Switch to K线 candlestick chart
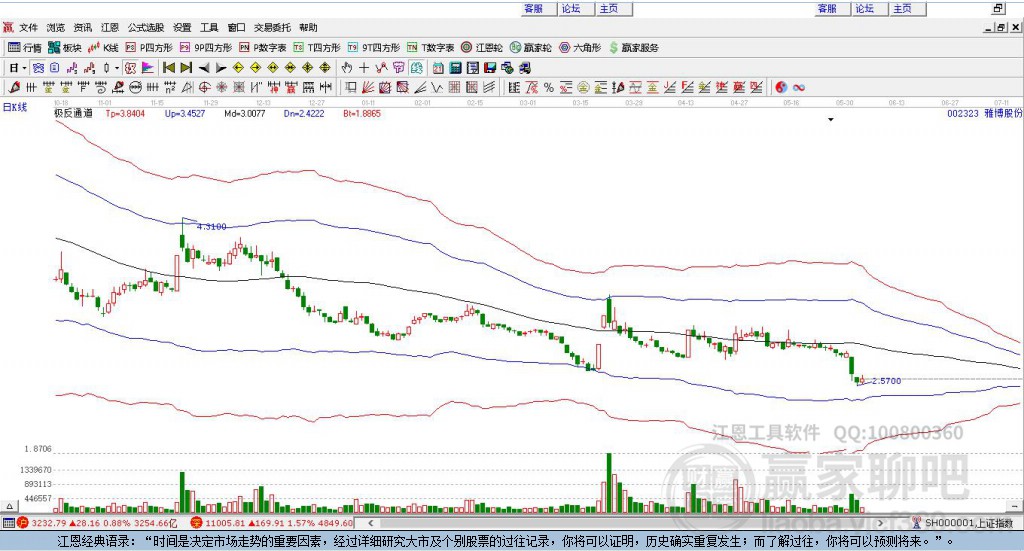The width and height of the screenshot is (1024, 551). (x=104, y=47)
